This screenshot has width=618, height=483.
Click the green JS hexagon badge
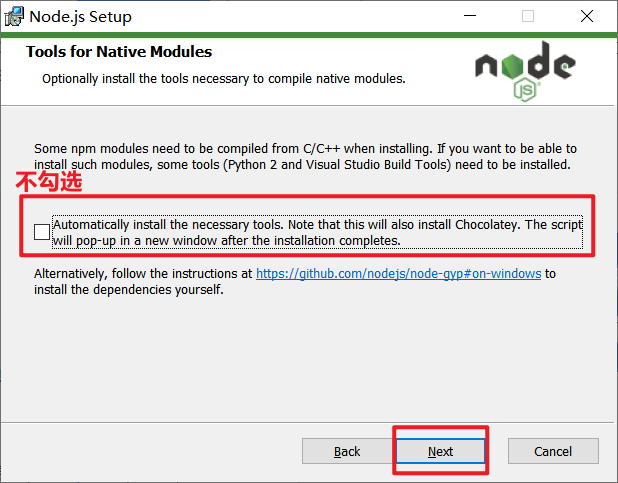point(525,90)
